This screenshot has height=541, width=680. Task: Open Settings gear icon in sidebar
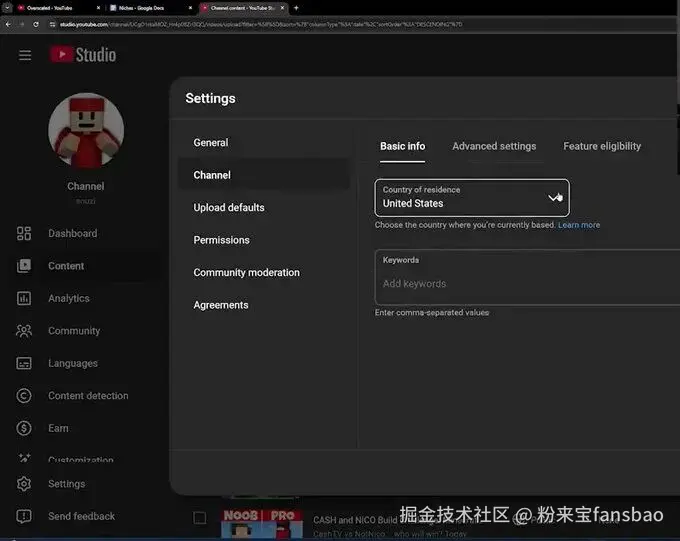point(24,484)
